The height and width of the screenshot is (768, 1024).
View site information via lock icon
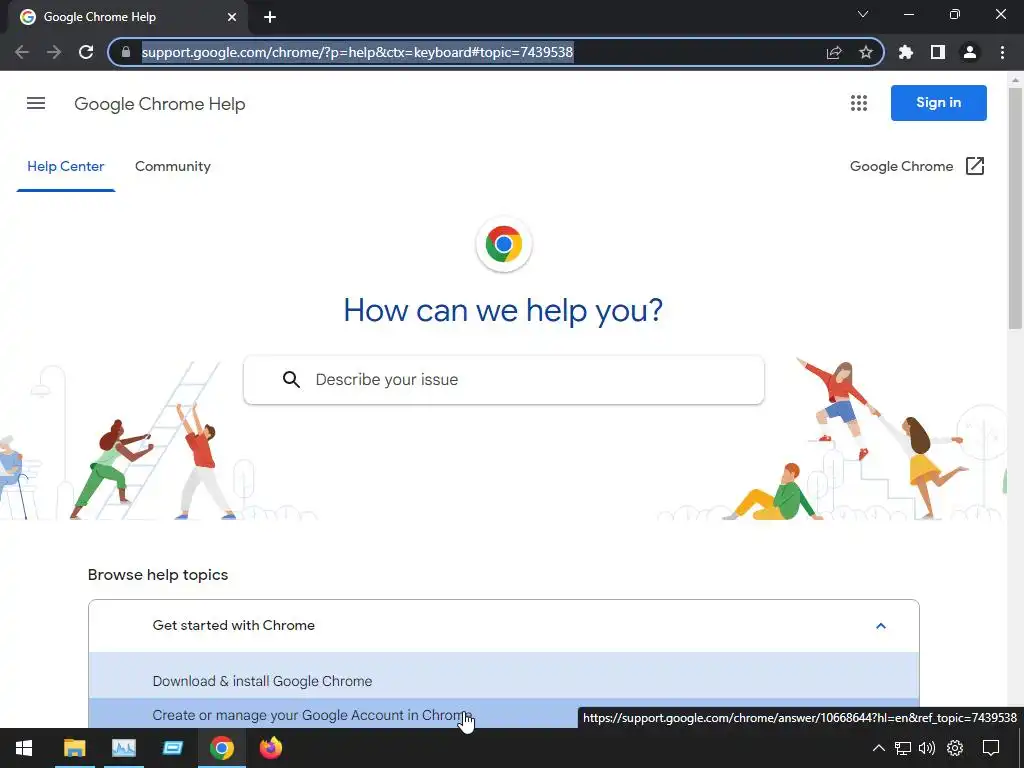pyautogui.click(x=126, y=52)
